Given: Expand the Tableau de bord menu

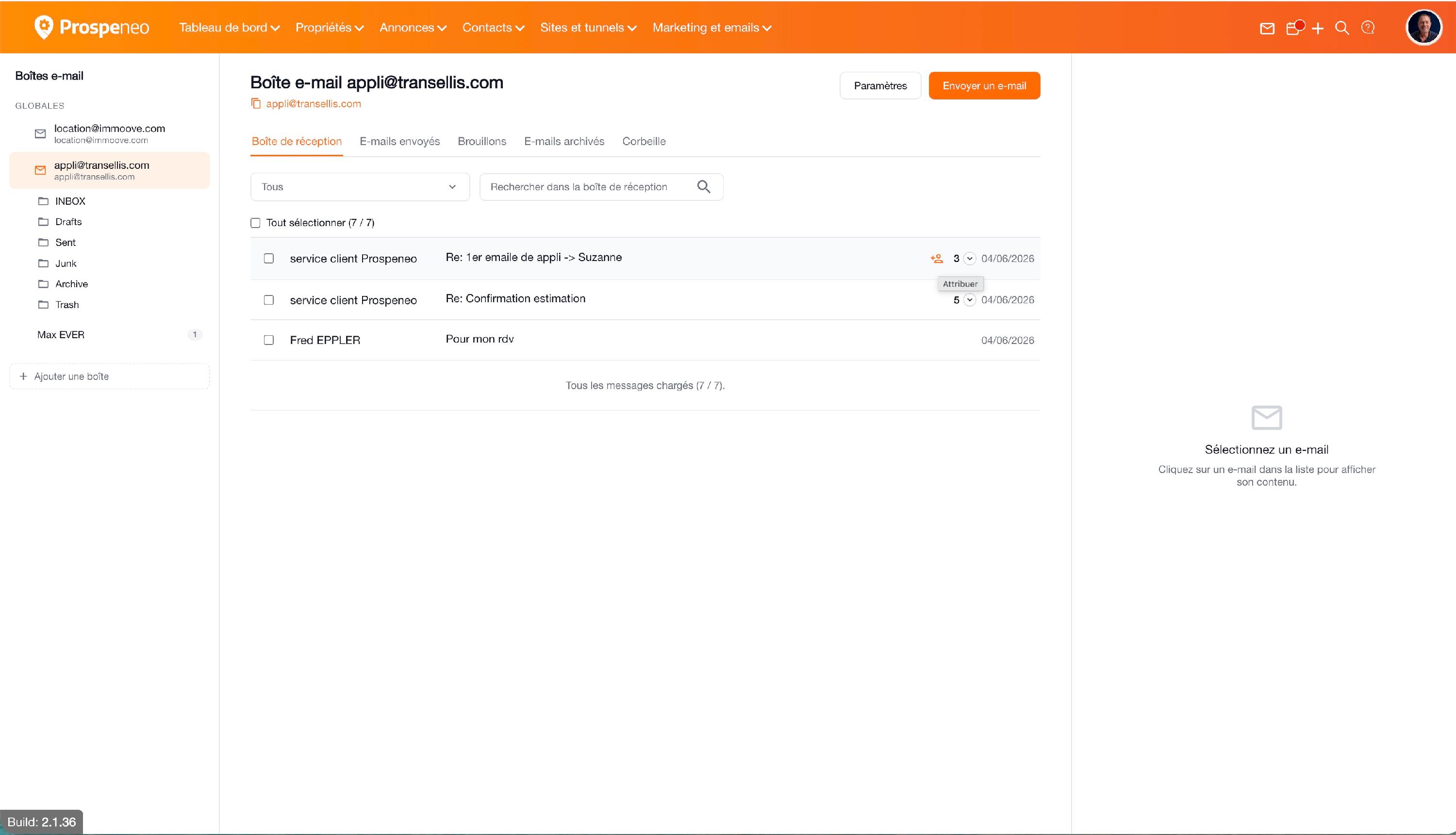Looking at the screenshot, I should [x=230, y=28].
